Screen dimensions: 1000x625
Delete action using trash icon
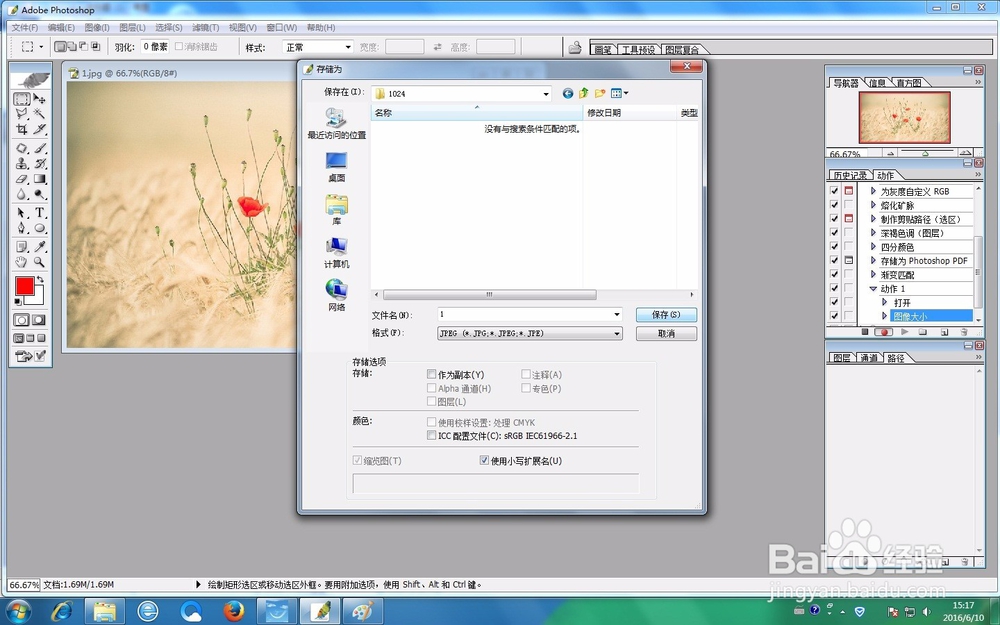(x=964, y=332)
